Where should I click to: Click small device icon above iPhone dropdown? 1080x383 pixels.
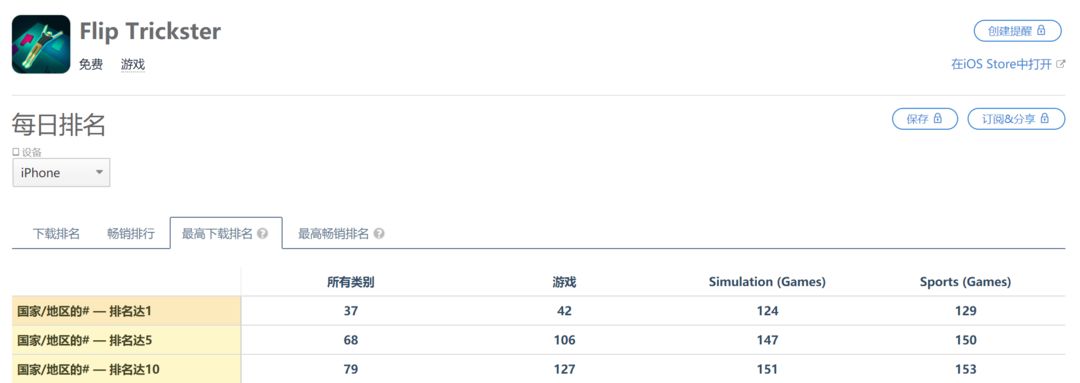tap(16, 152)
